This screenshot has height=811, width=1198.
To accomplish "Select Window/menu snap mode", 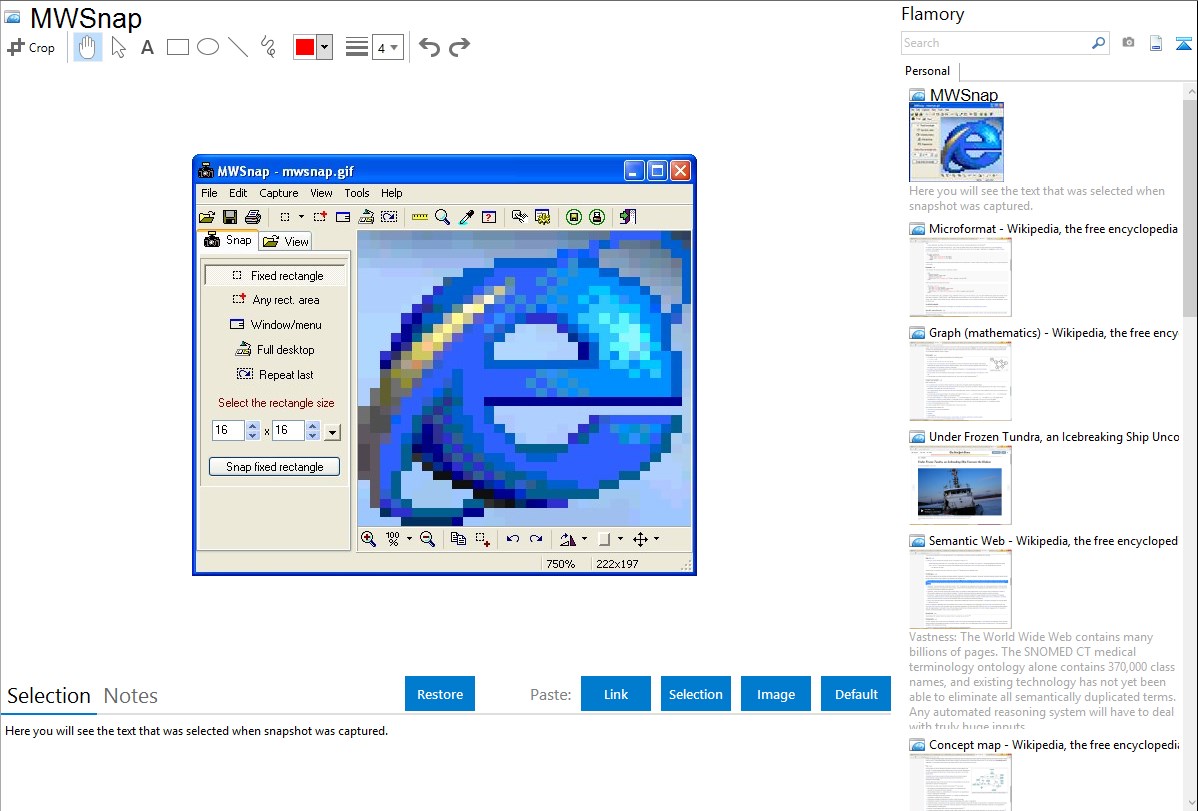I will pos(275,325).
